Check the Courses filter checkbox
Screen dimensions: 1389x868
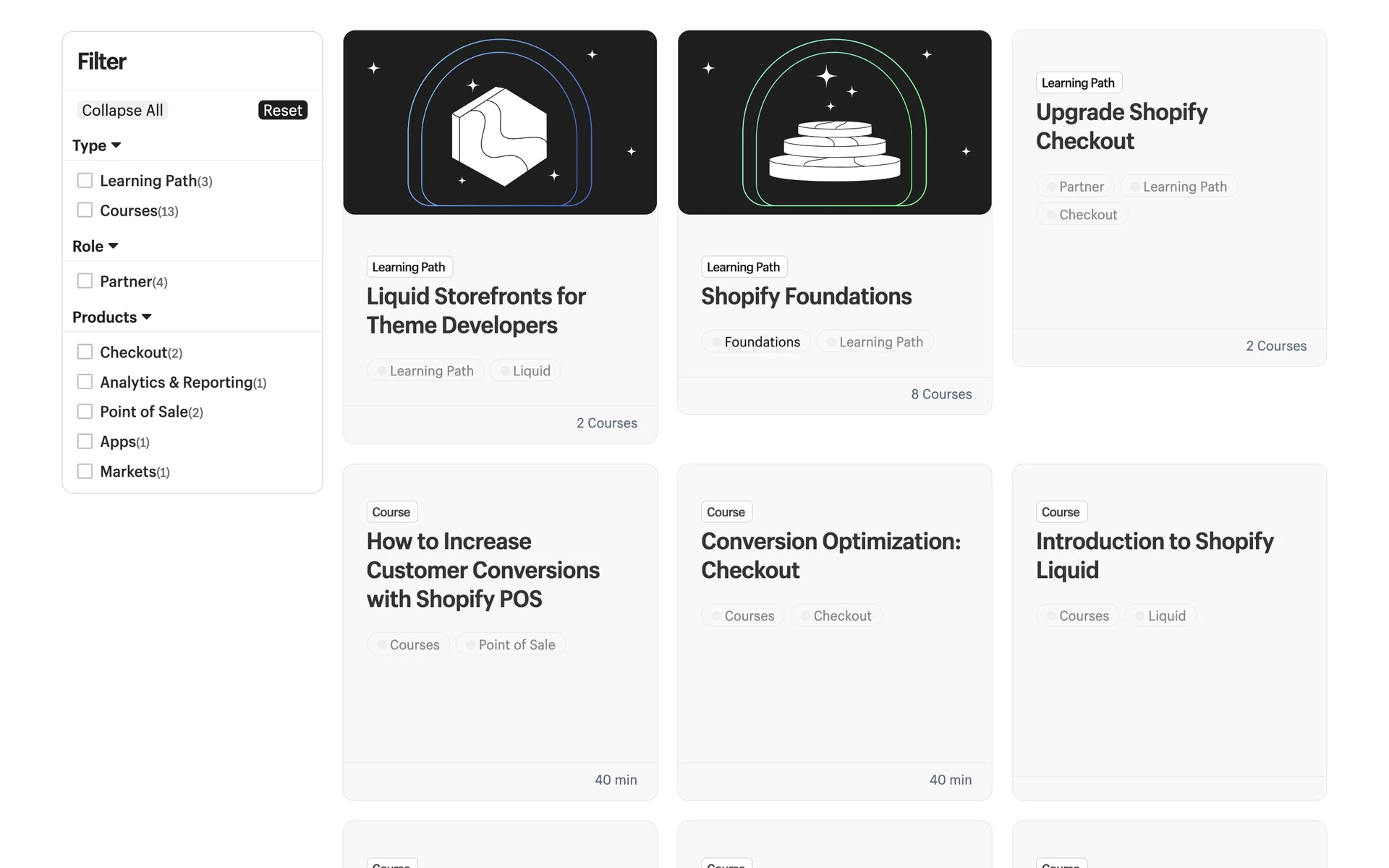85,210
